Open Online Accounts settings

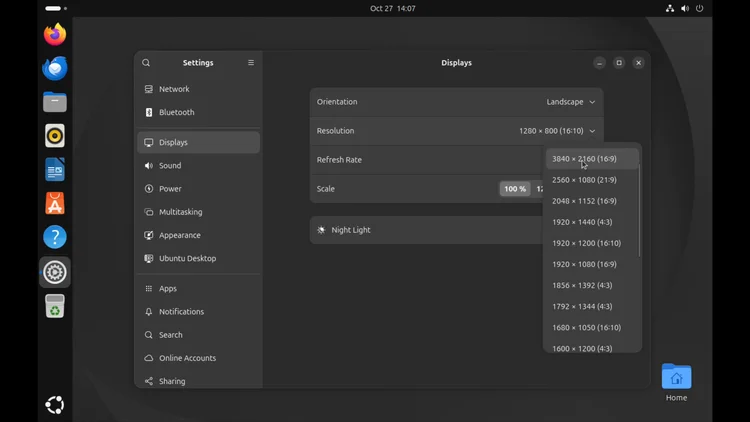(199, 358)
